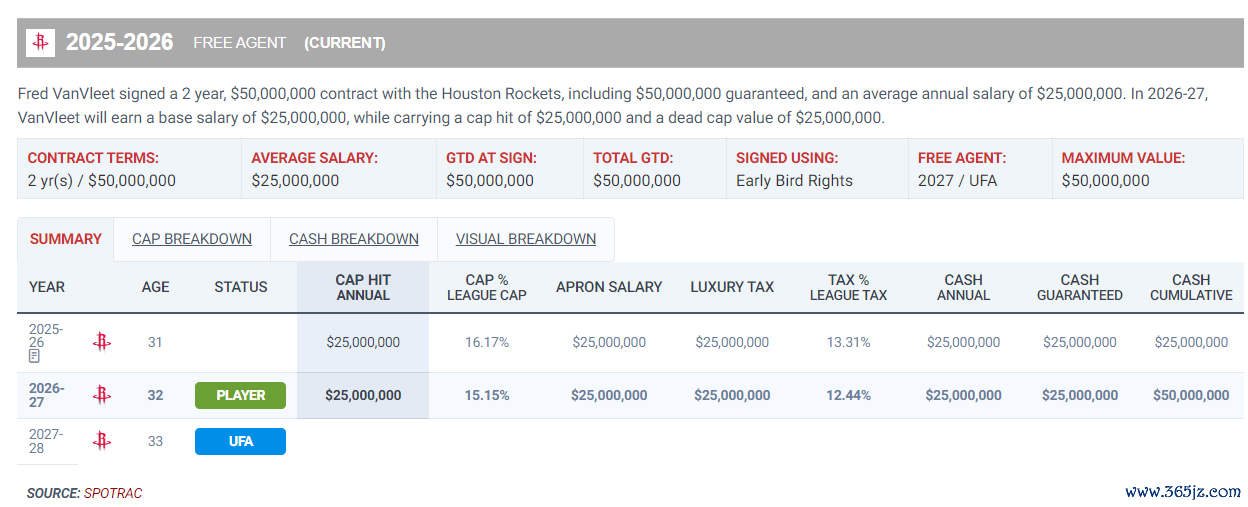Open the contract note icon under 2025-26
Viewport: 1248px width, 507px height.
pyautogui.click(x=34, y=356)
